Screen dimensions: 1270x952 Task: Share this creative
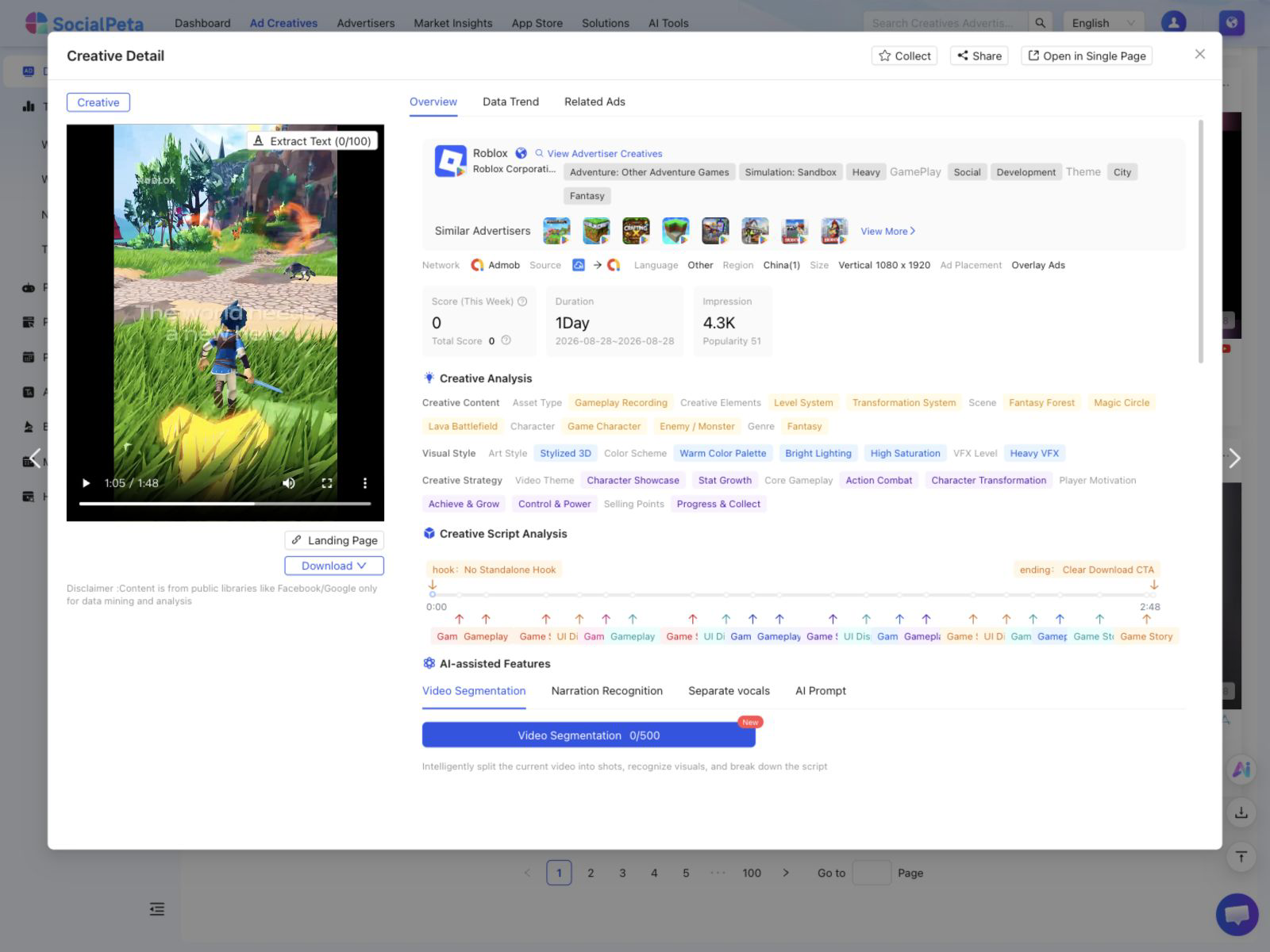click(979, 56)
